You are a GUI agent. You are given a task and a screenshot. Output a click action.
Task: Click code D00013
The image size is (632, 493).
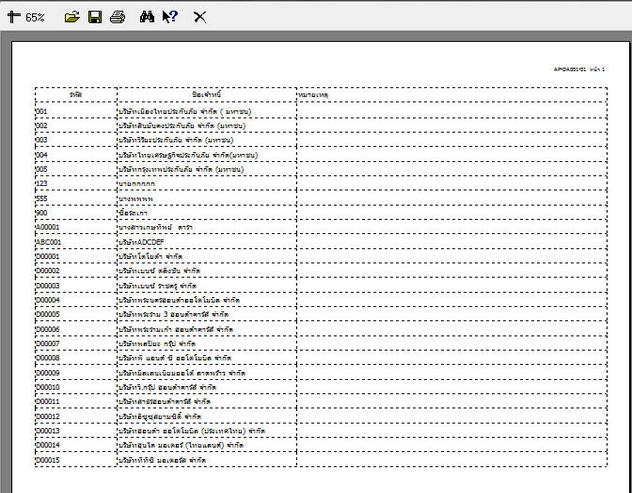(x=48, y=431)
